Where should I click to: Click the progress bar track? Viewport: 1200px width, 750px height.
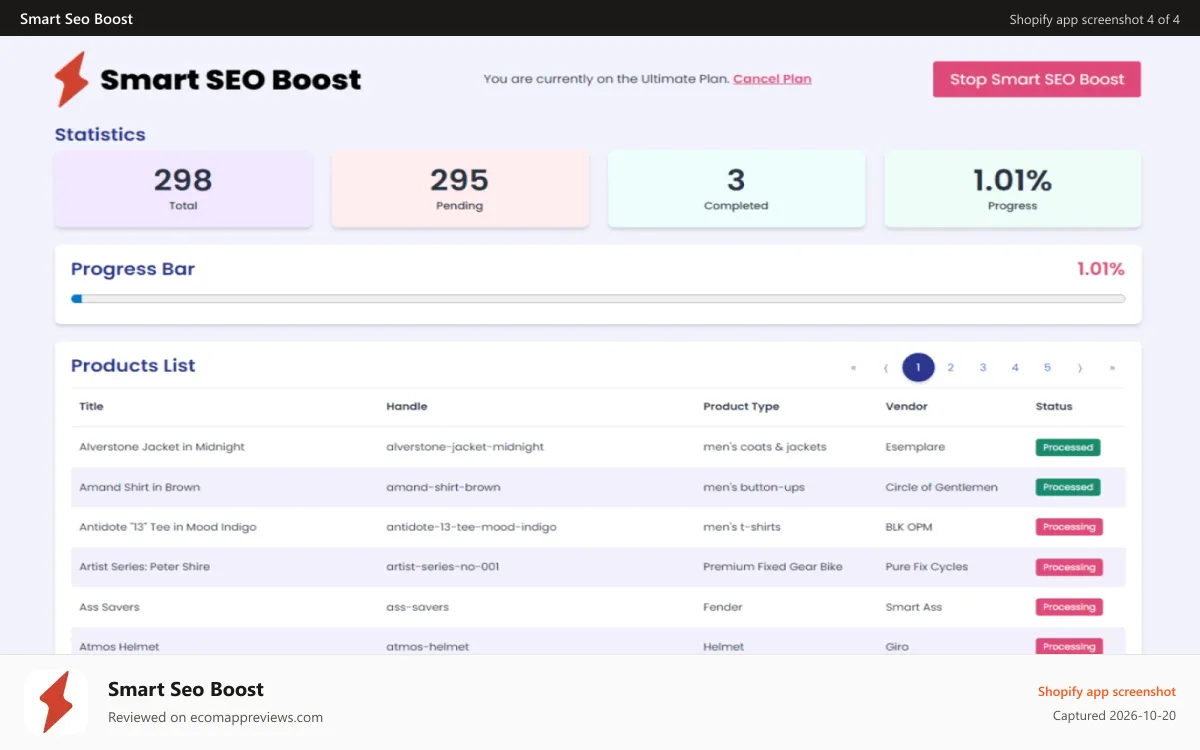pos(598,298)
